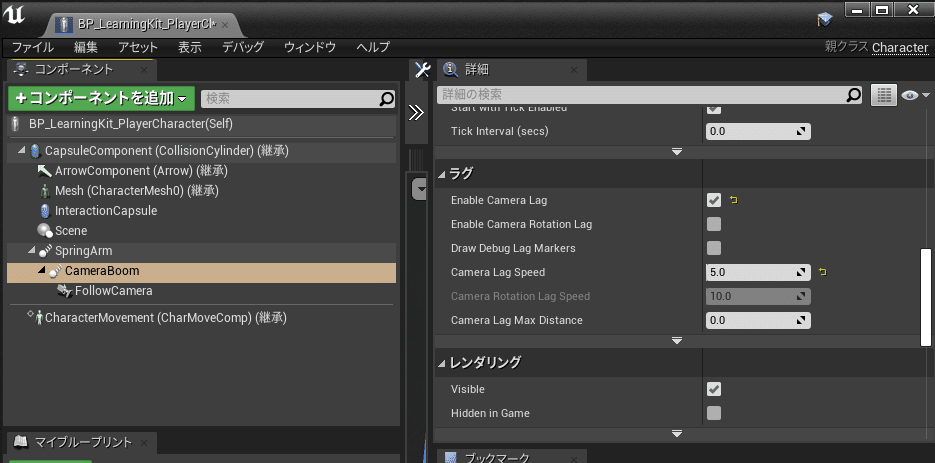The image size is (935, 463).
Task: Open the ウィンドウ menu
Action: (x=309, y=47)
